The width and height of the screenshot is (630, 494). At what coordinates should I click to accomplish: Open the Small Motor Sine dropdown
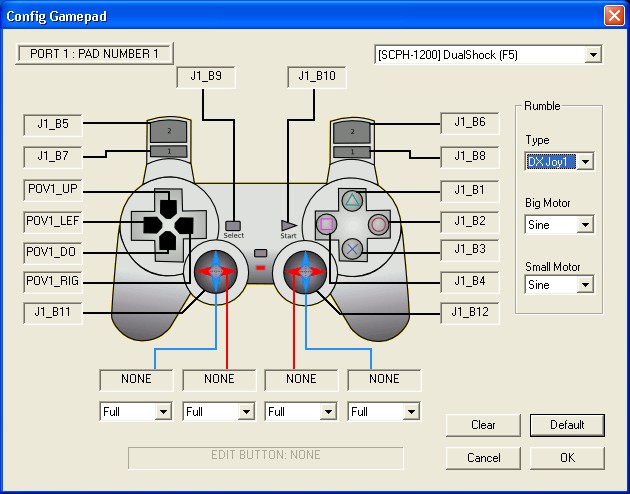click(585, 285)
